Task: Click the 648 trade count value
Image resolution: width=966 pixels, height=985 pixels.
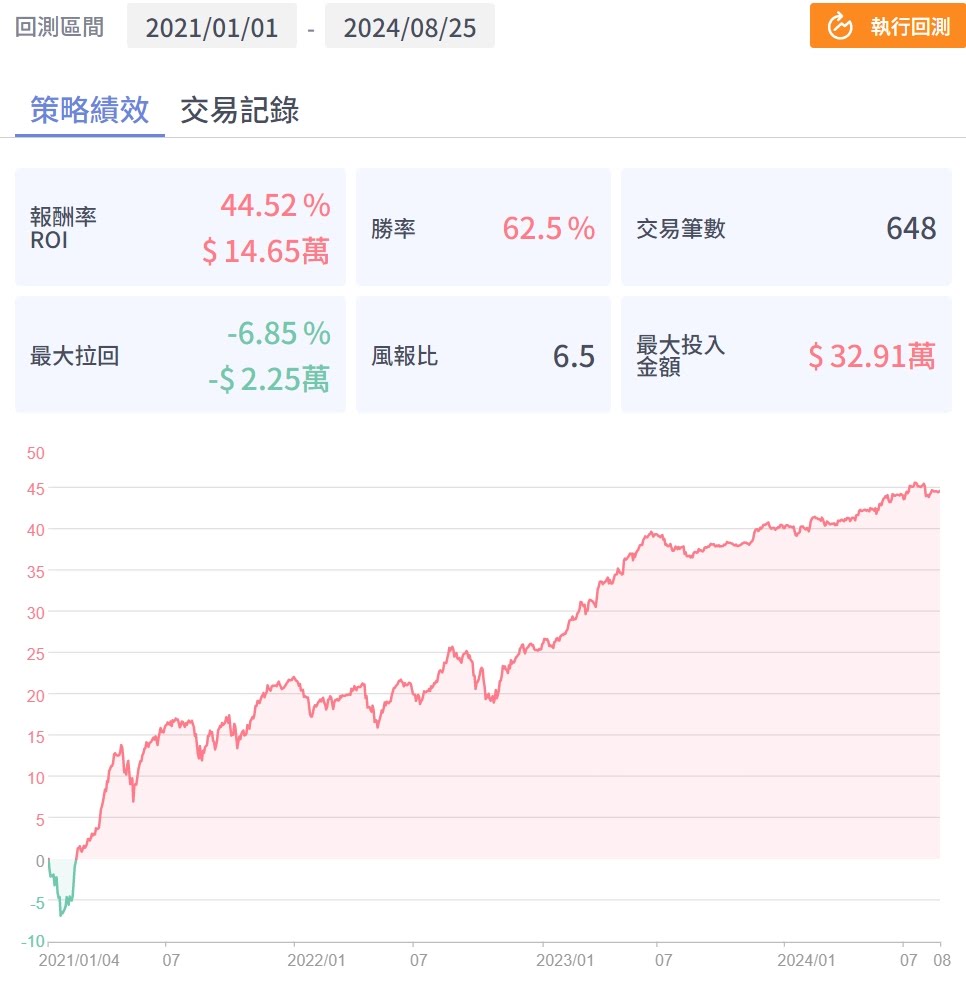Action: pyautogui.click(x=911, y=229)
